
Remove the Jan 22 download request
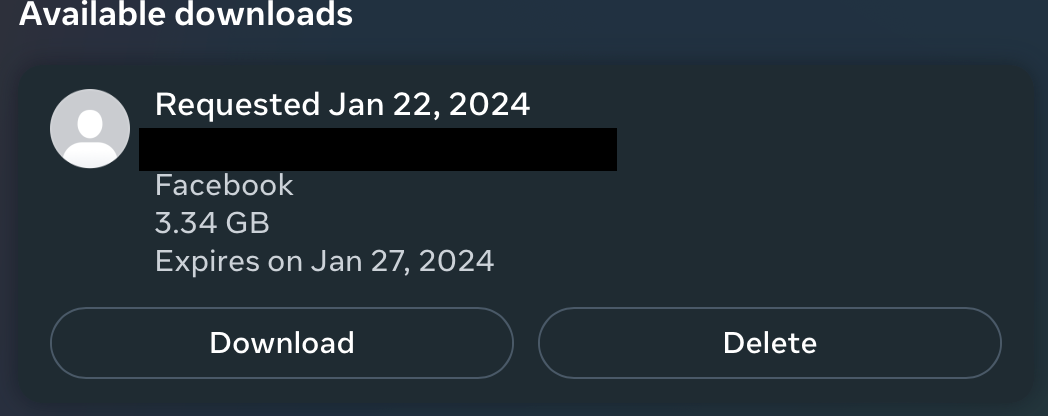pyautogui.click(x=769, y=343)
